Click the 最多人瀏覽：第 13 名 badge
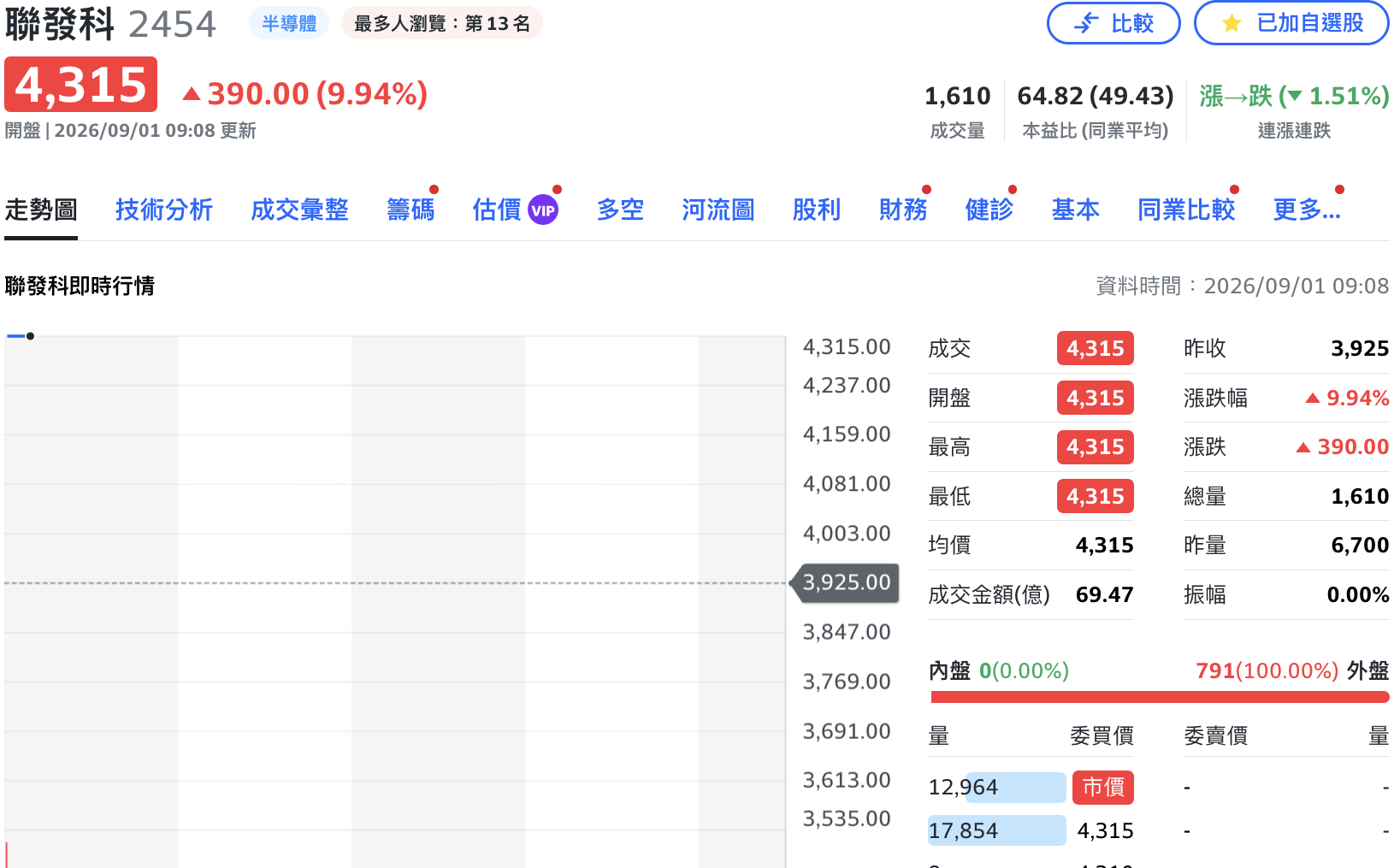 coord(442,23)
